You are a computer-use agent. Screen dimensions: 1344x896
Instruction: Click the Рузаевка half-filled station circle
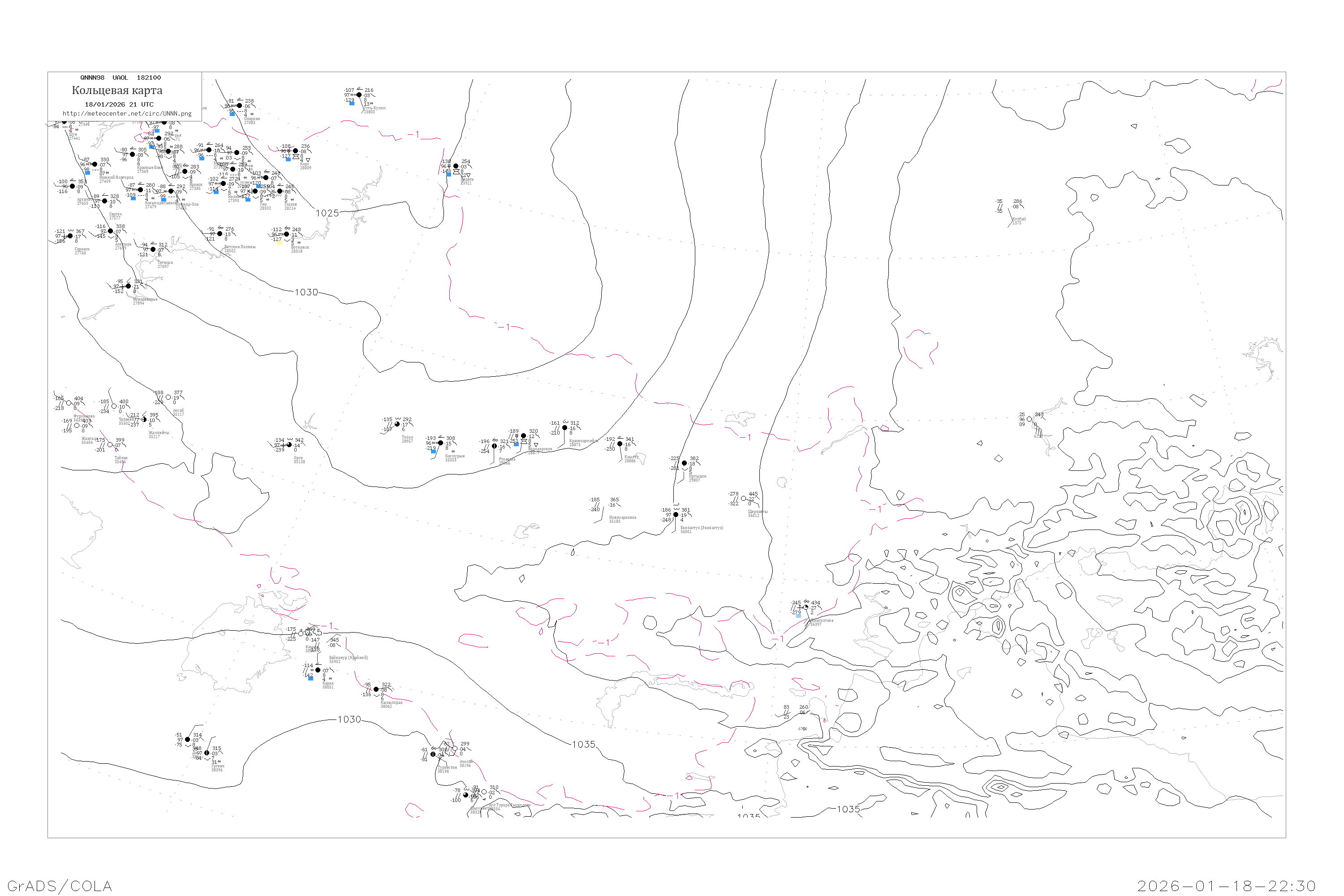[x=494, y=446]
